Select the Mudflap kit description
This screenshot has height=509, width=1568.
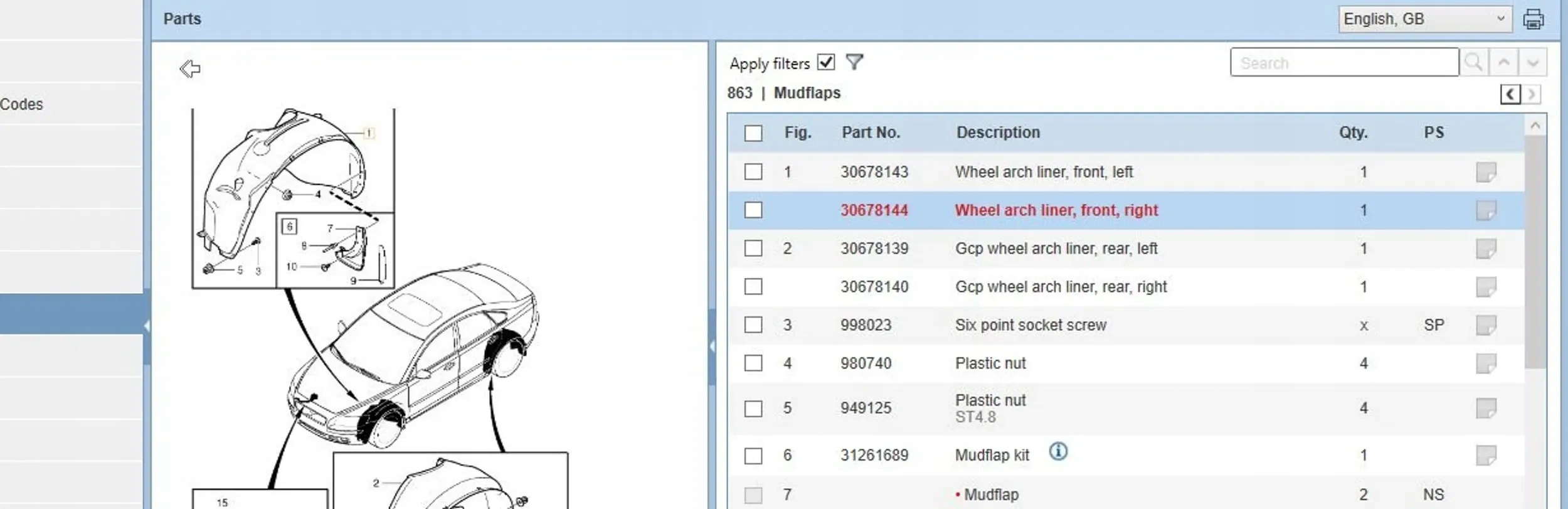pos(992,455)
